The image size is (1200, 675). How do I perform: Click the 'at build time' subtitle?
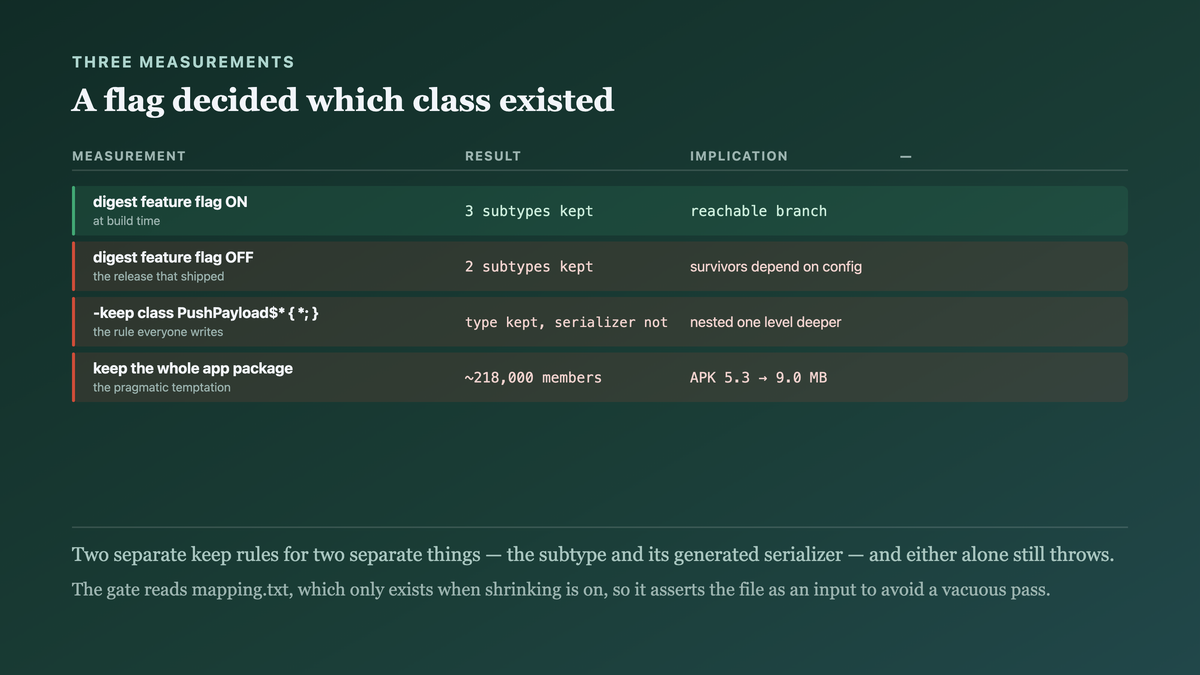click(126, 221)
